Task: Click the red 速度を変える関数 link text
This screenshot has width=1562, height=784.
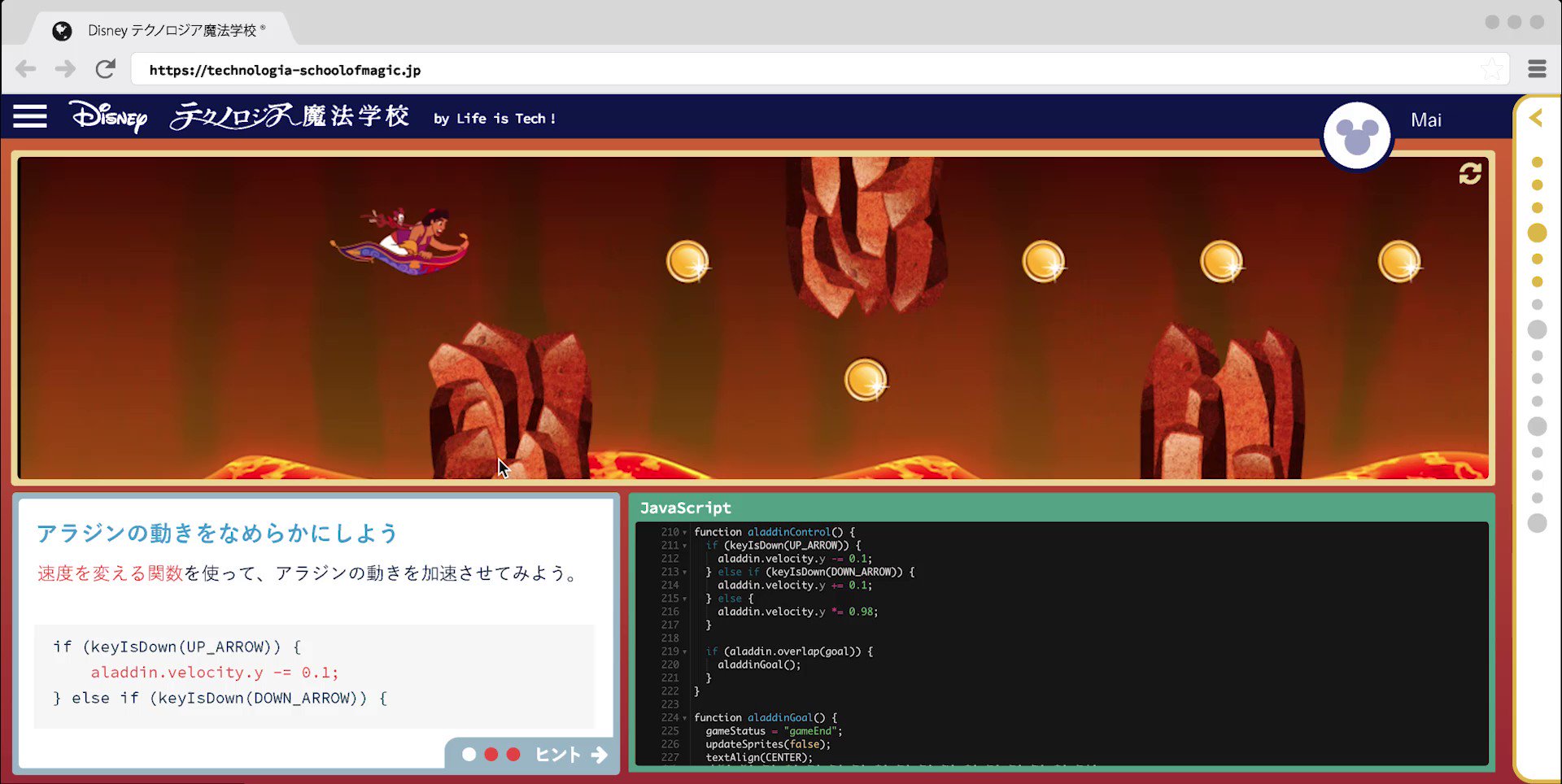Action: [x=110, y=573]
